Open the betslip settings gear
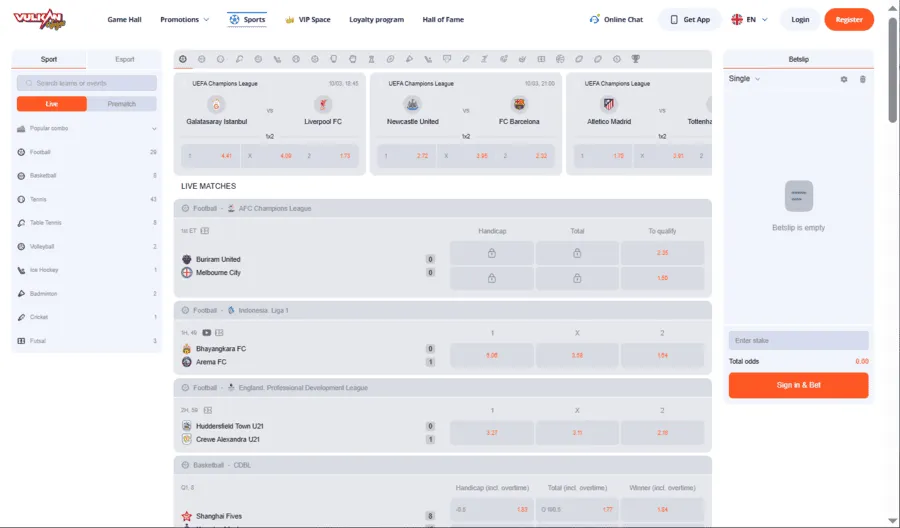The width and height of the screenshot is (900, 528). [x=844, y=79]
